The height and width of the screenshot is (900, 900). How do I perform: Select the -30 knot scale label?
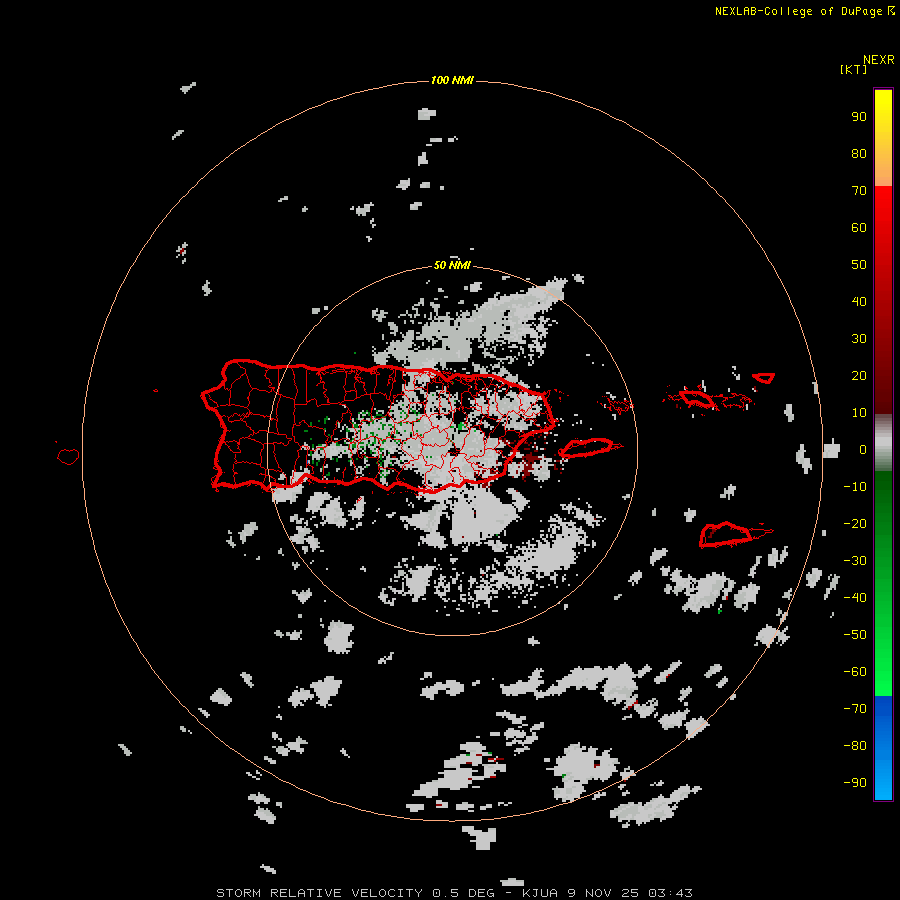point(855,561)
